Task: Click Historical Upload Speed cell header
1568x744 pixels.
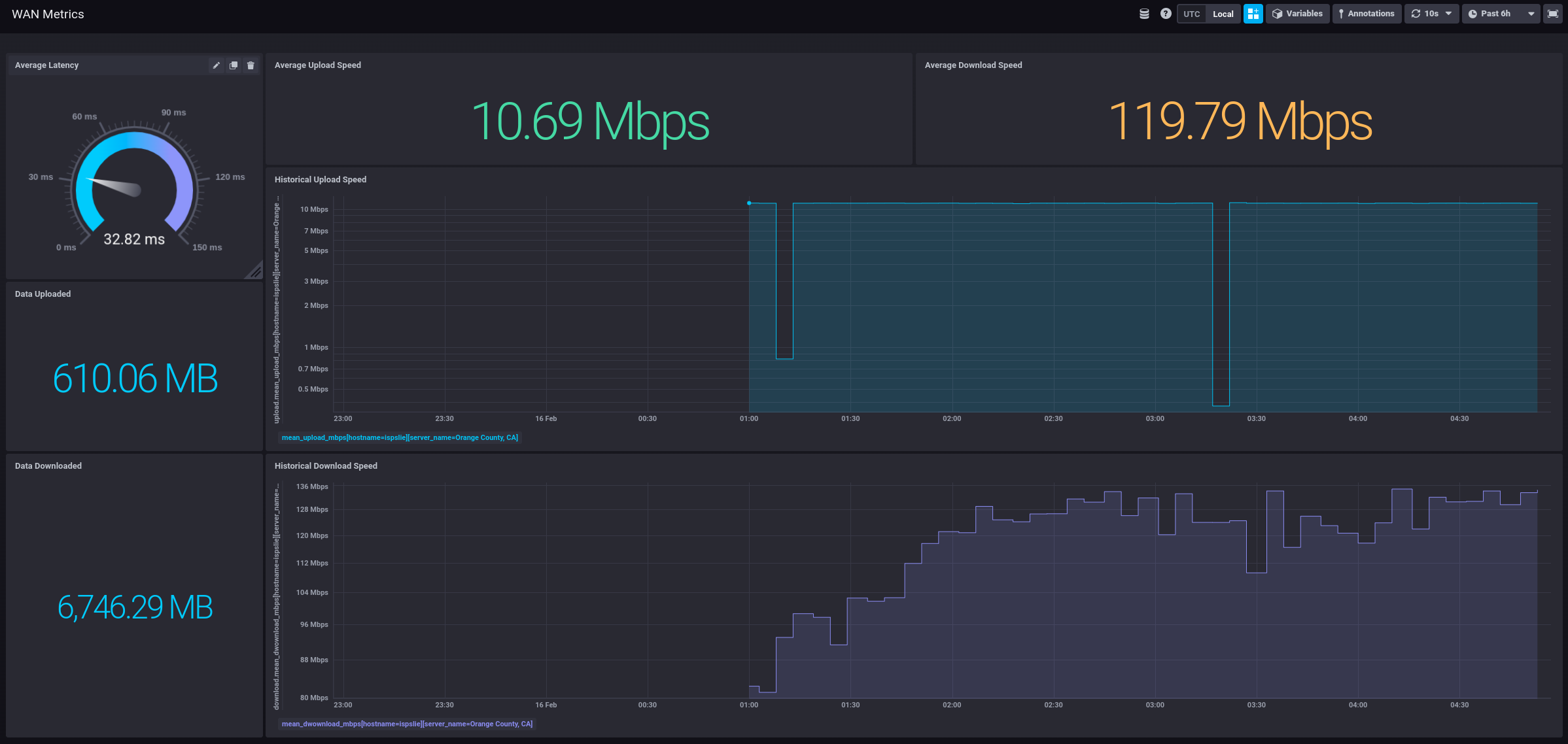Action: point(321,180)
